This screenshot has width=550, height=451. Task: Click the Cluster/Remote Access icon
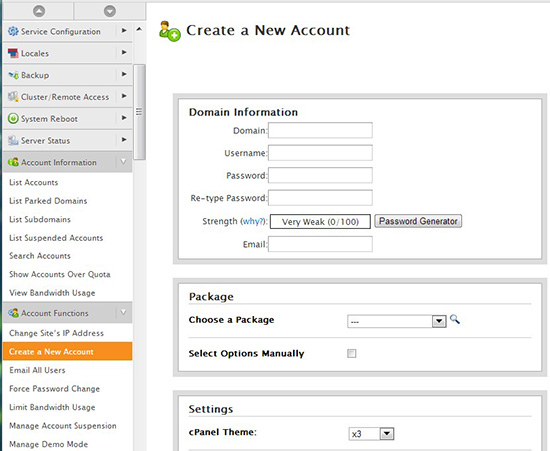[x=13, y=97]
